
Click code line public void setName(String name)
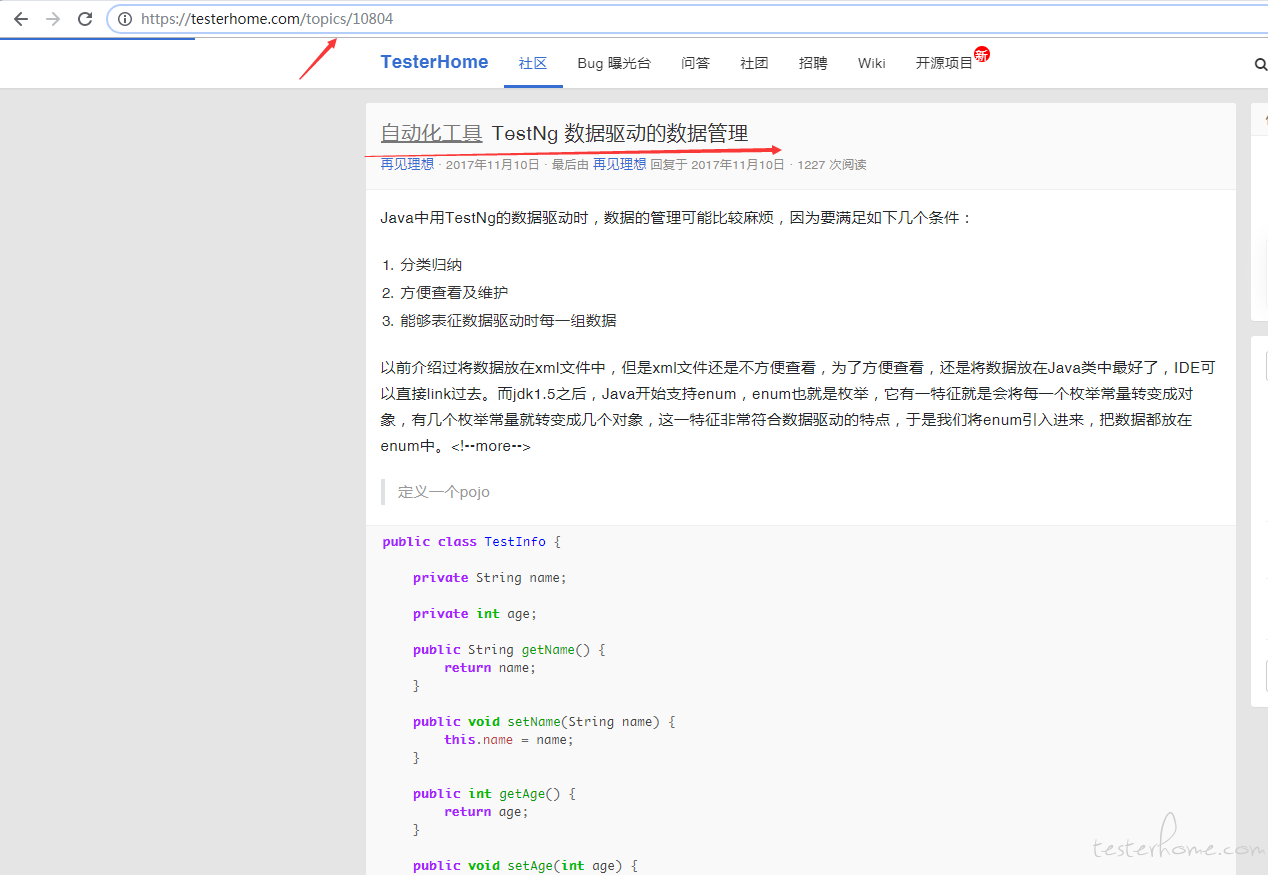[x=544, y=722]
